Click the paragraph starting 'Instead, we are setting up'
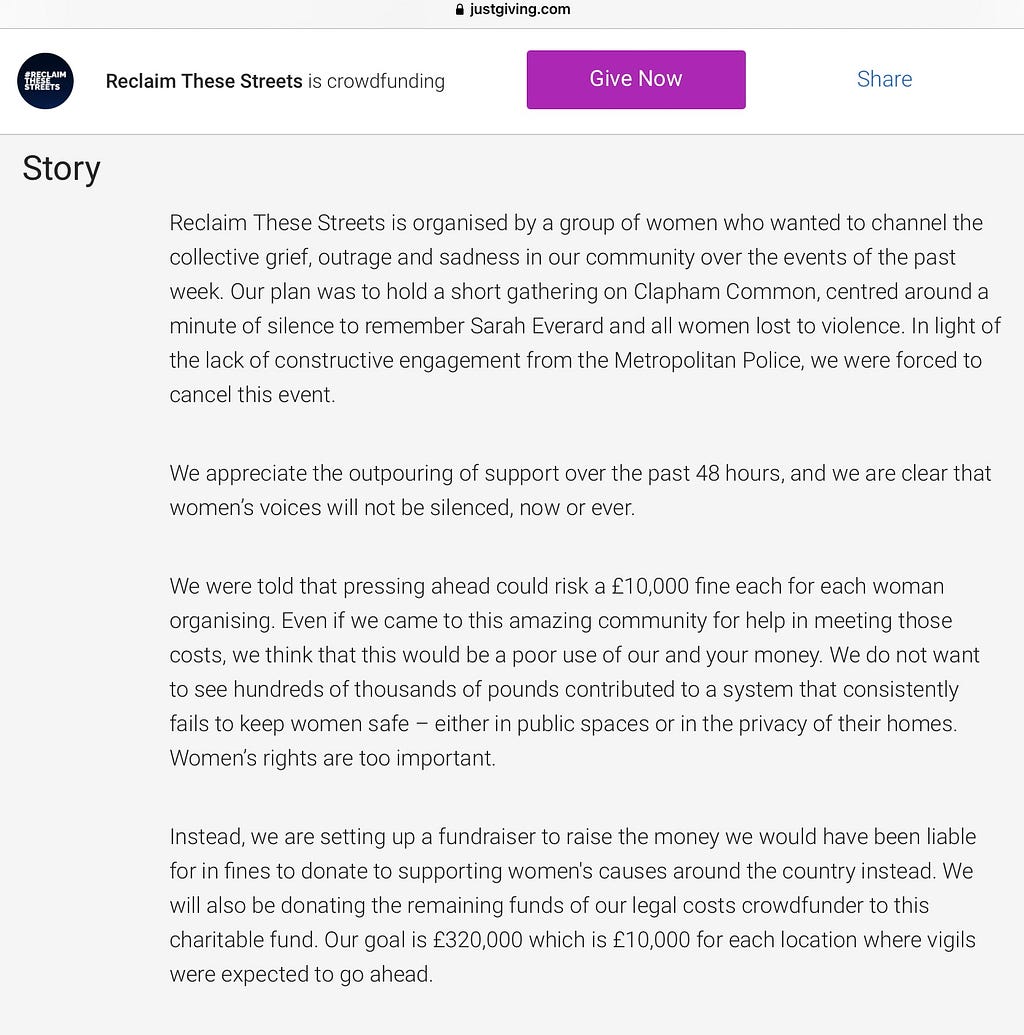Viewport: 1024px width, 1035px height. 572,905
